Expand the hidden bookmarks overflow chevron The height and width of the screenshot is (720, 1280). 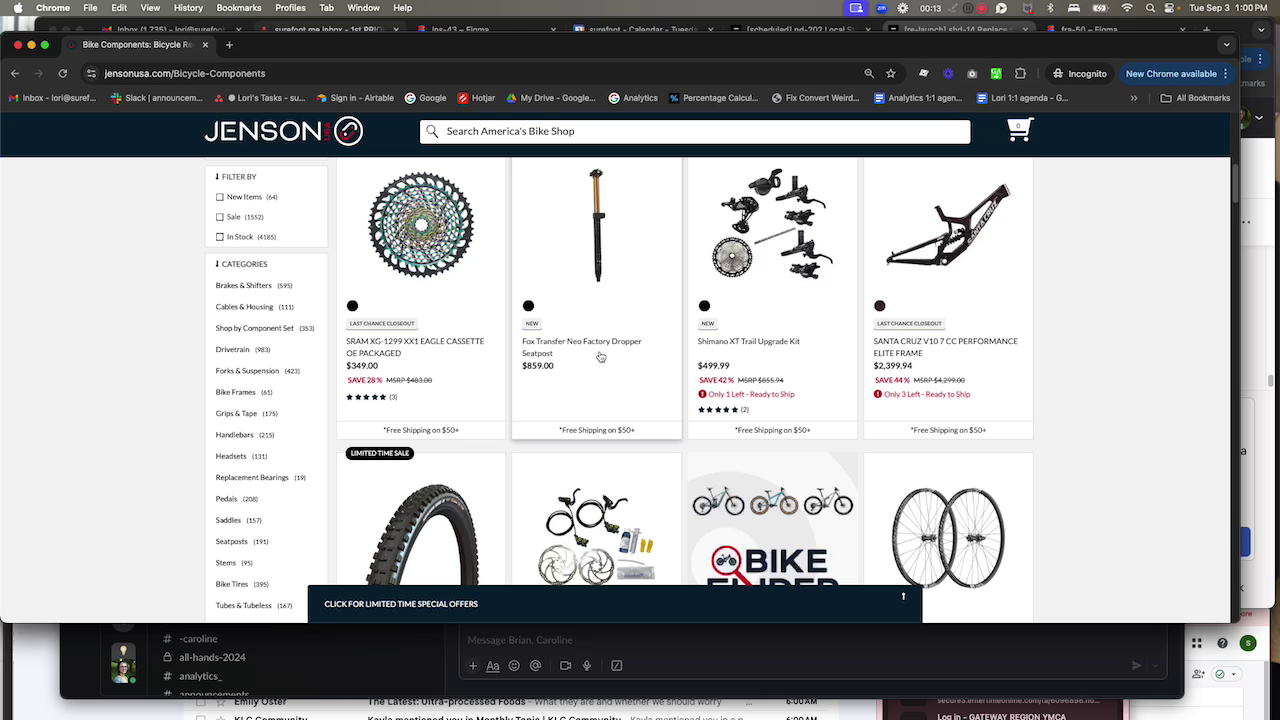[1133, 98]
